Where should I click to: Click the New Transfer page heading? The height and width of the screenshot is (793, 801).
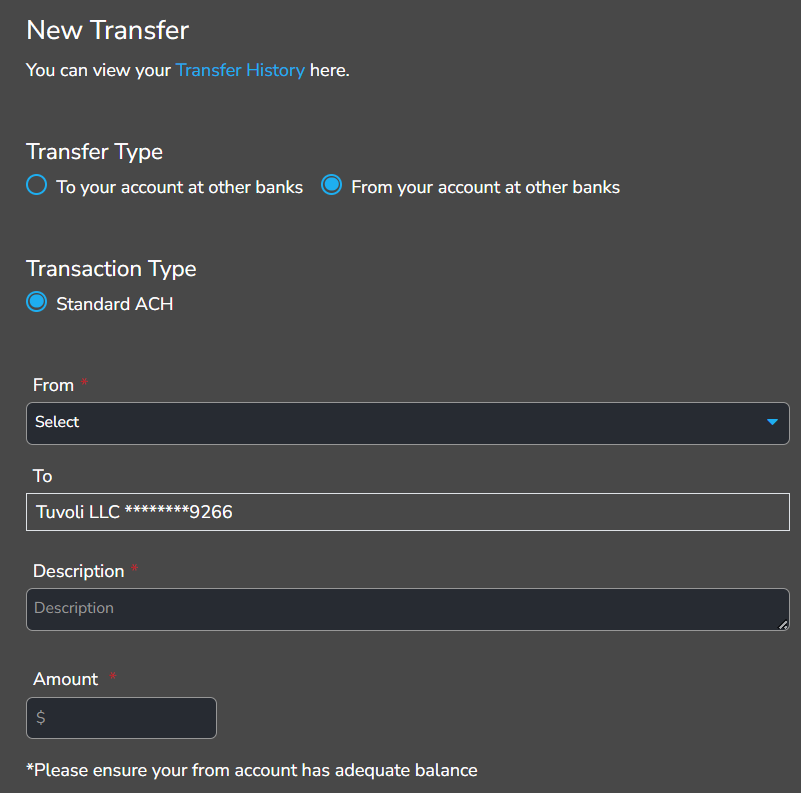click(x=107, y=30)
